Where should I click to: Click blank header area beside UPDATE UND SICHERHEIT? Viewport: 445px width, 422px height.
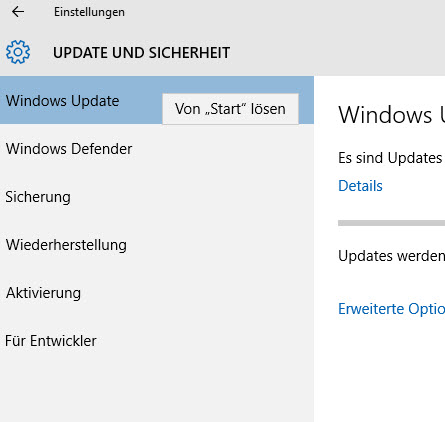337,53
